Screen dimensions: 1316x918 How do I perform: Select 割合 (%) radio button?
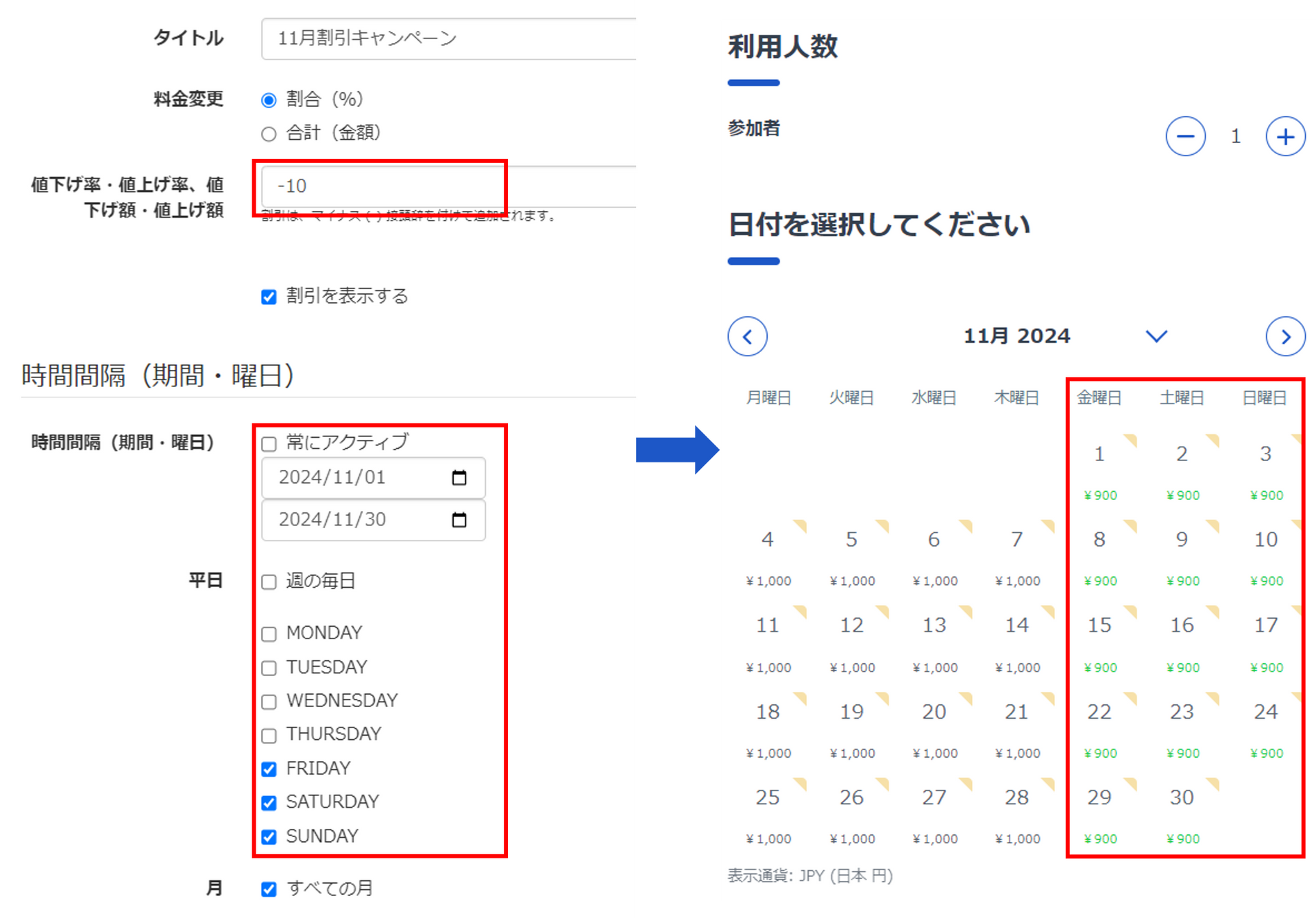(x=269, y=101)
